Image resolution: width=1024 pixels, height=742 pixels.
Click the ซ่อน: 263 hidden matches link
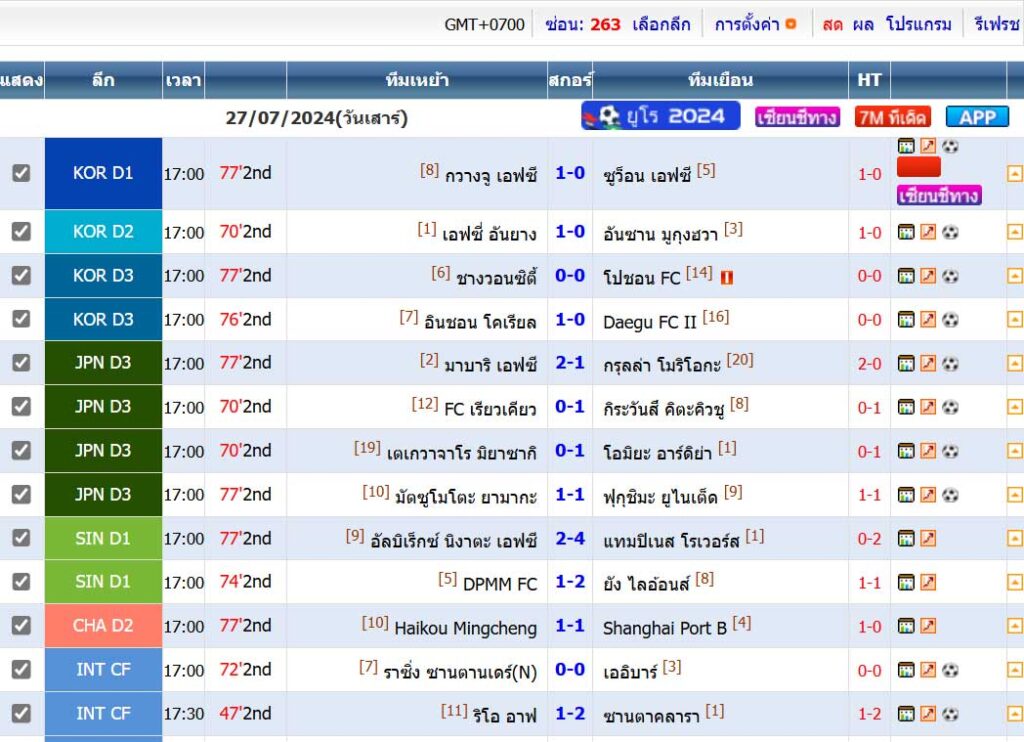tap(583, 24)
